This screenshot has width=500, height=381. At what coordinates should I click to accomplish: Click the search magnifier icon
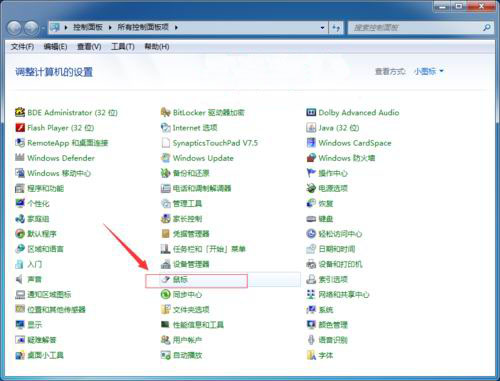(x=487, y=28)
